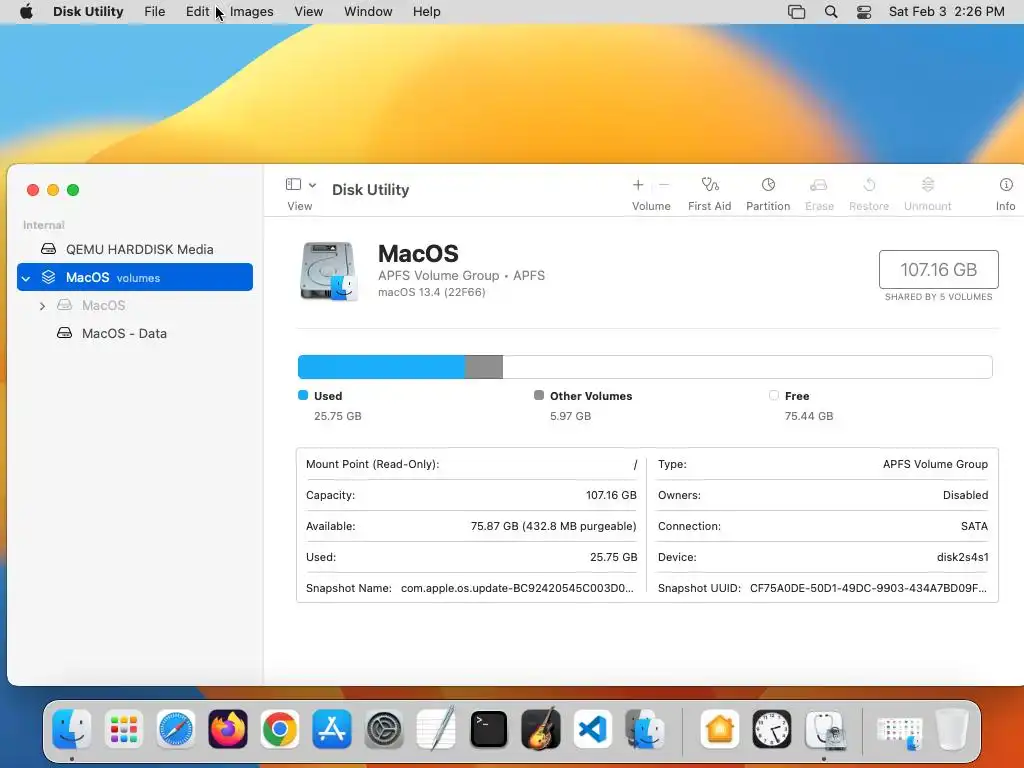Screen dimensions: 1024x768
Task: Launch Firefox from the Dock
Action: pos(228,729)
